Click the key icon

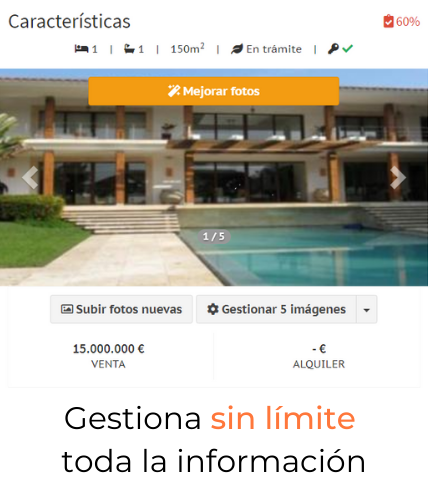(333, 49)
